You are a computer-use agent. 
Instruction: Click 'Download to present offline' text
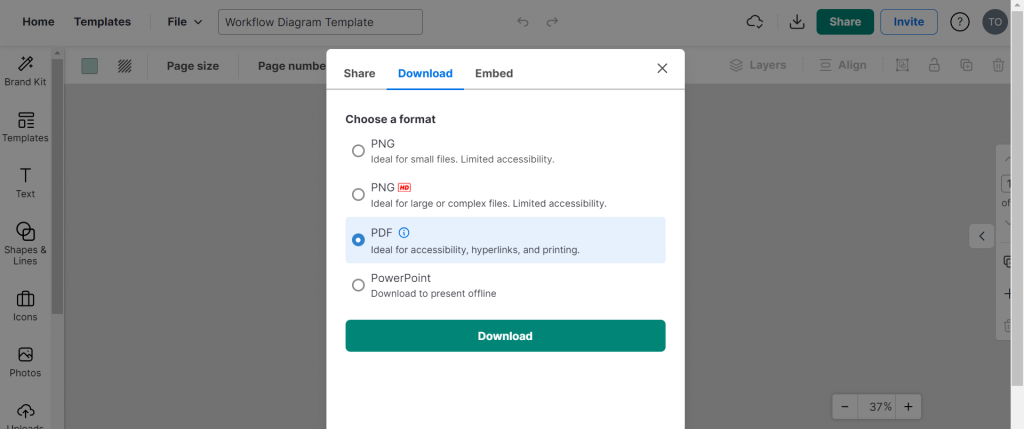pyautogui.click(x=434, y=294)
